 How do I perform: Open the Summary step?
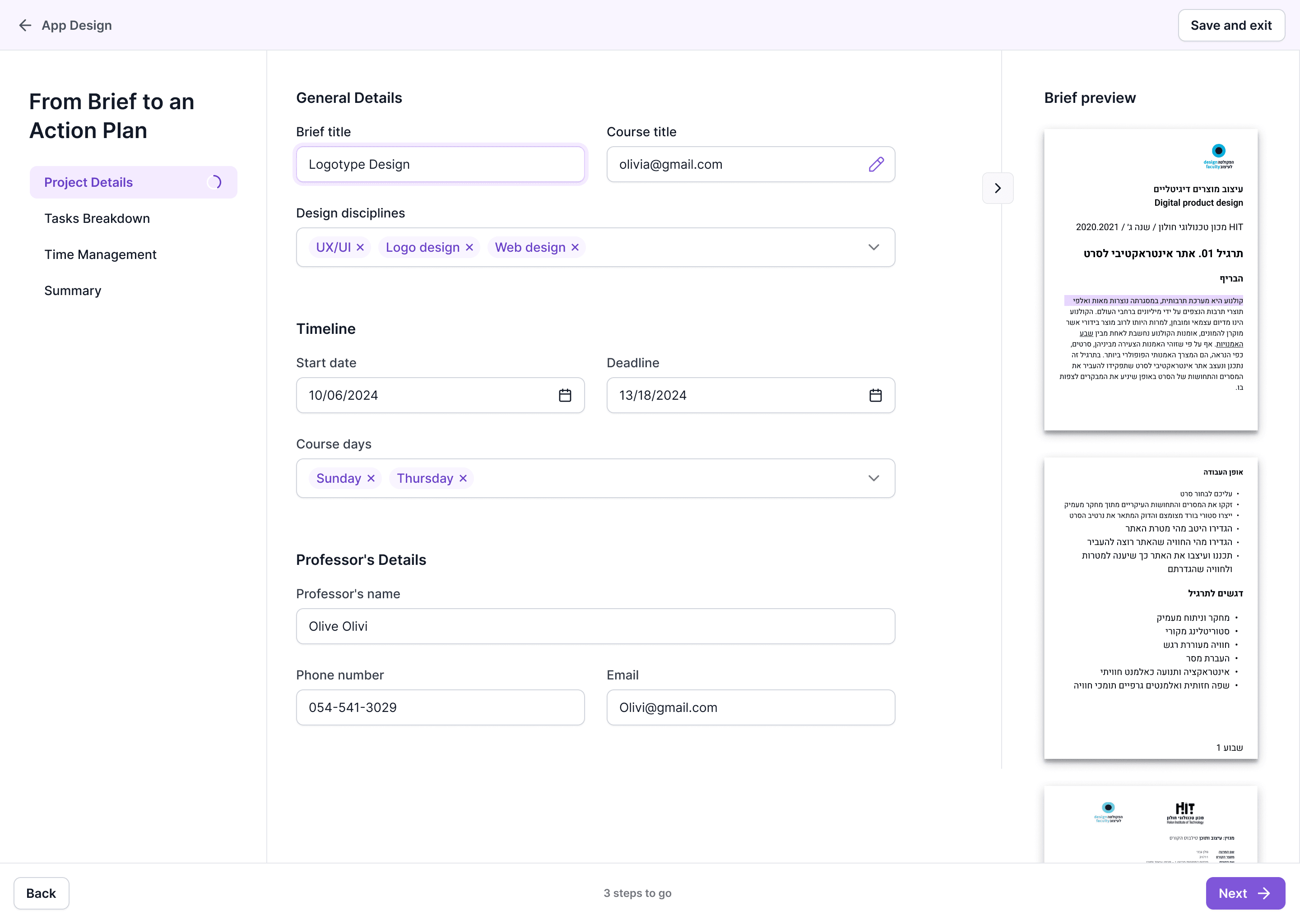pos(73,291)
